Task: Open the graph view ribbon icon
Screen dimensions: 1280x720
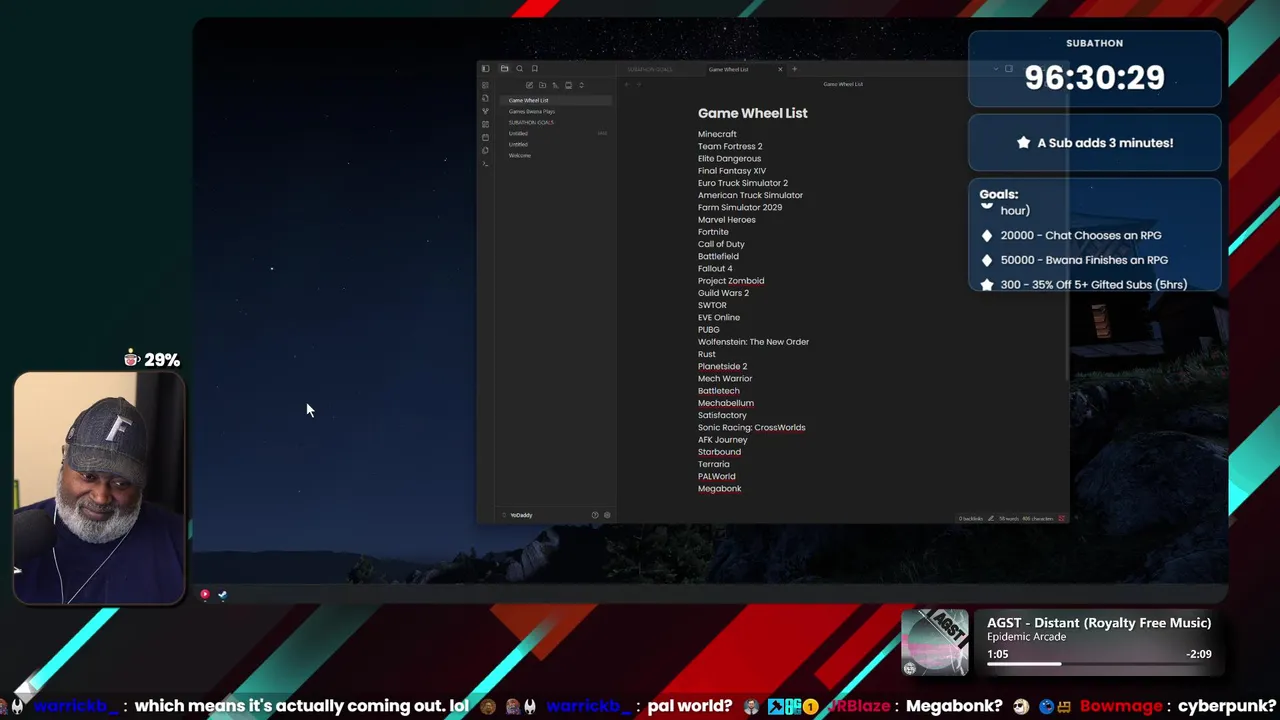Action: [485, 111]
